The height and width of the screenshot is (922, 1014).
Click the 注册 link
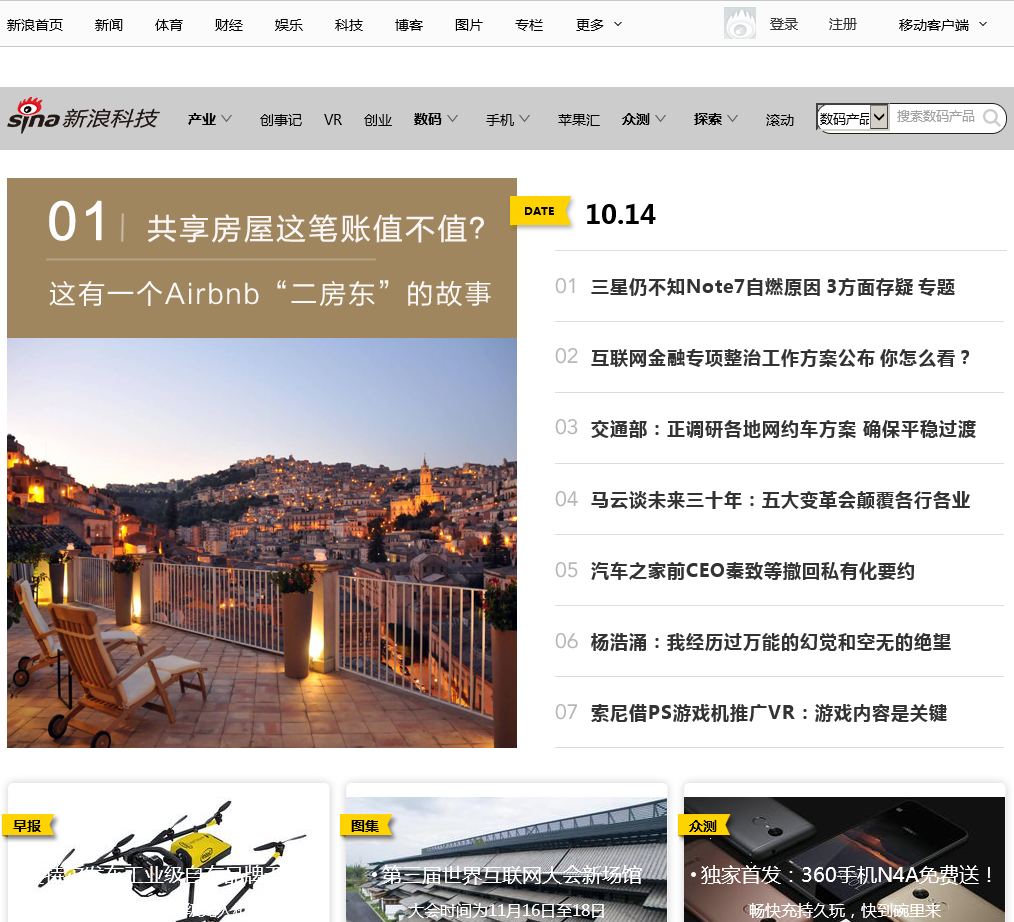coord(843,24)
